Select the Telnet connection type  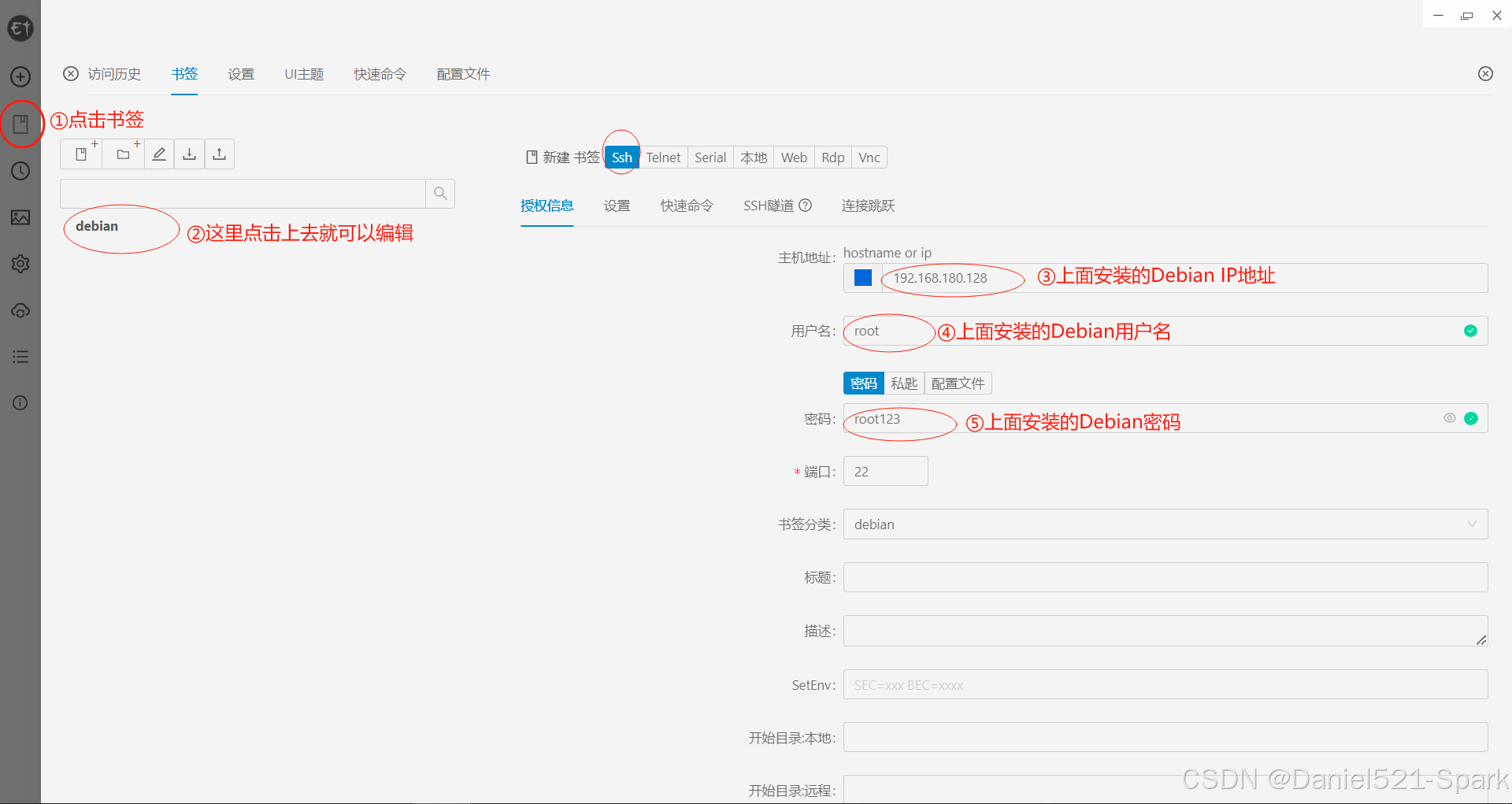click(663, 157)
